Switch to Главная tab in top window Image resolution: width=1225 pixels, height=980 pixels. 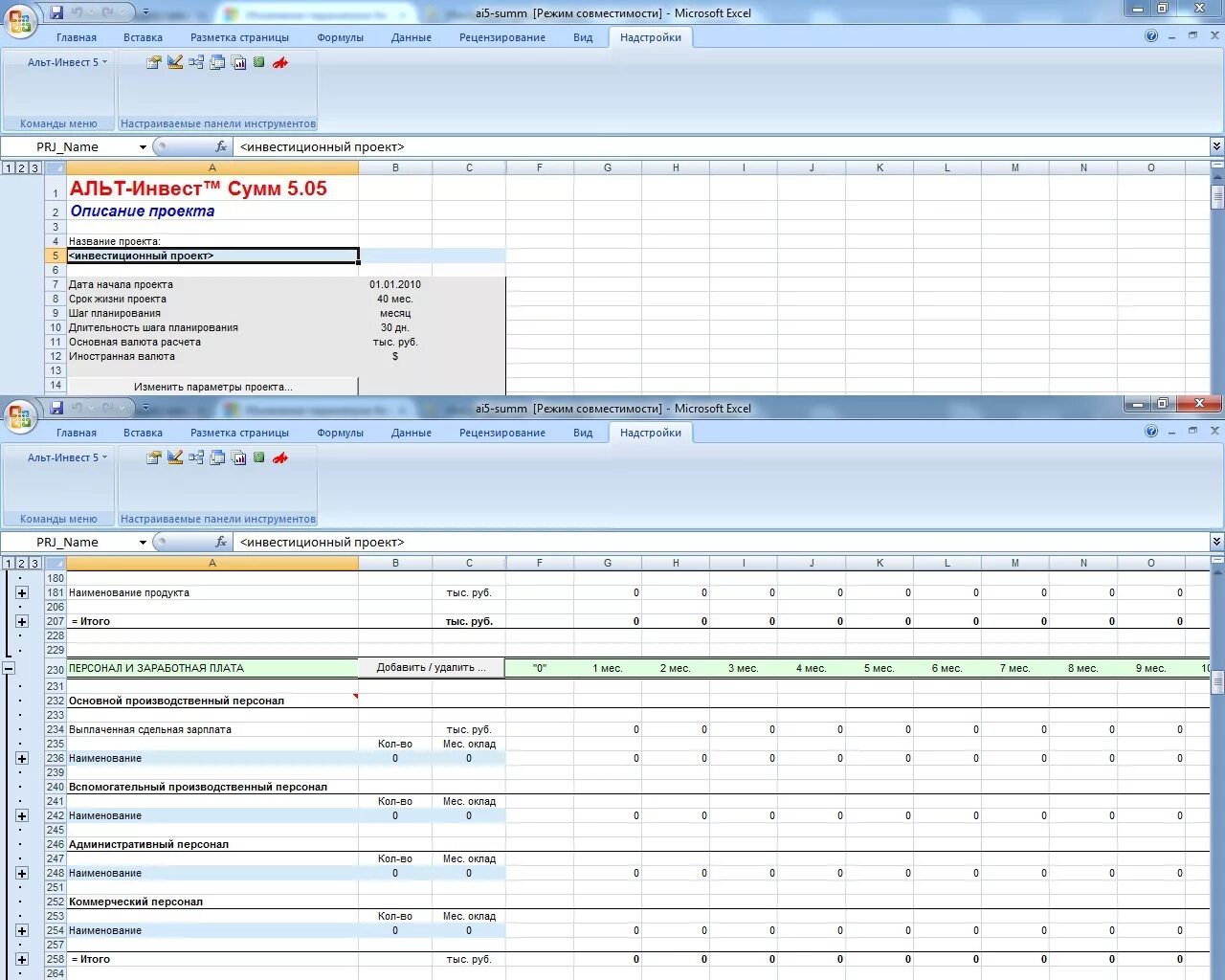pos(77,37)
